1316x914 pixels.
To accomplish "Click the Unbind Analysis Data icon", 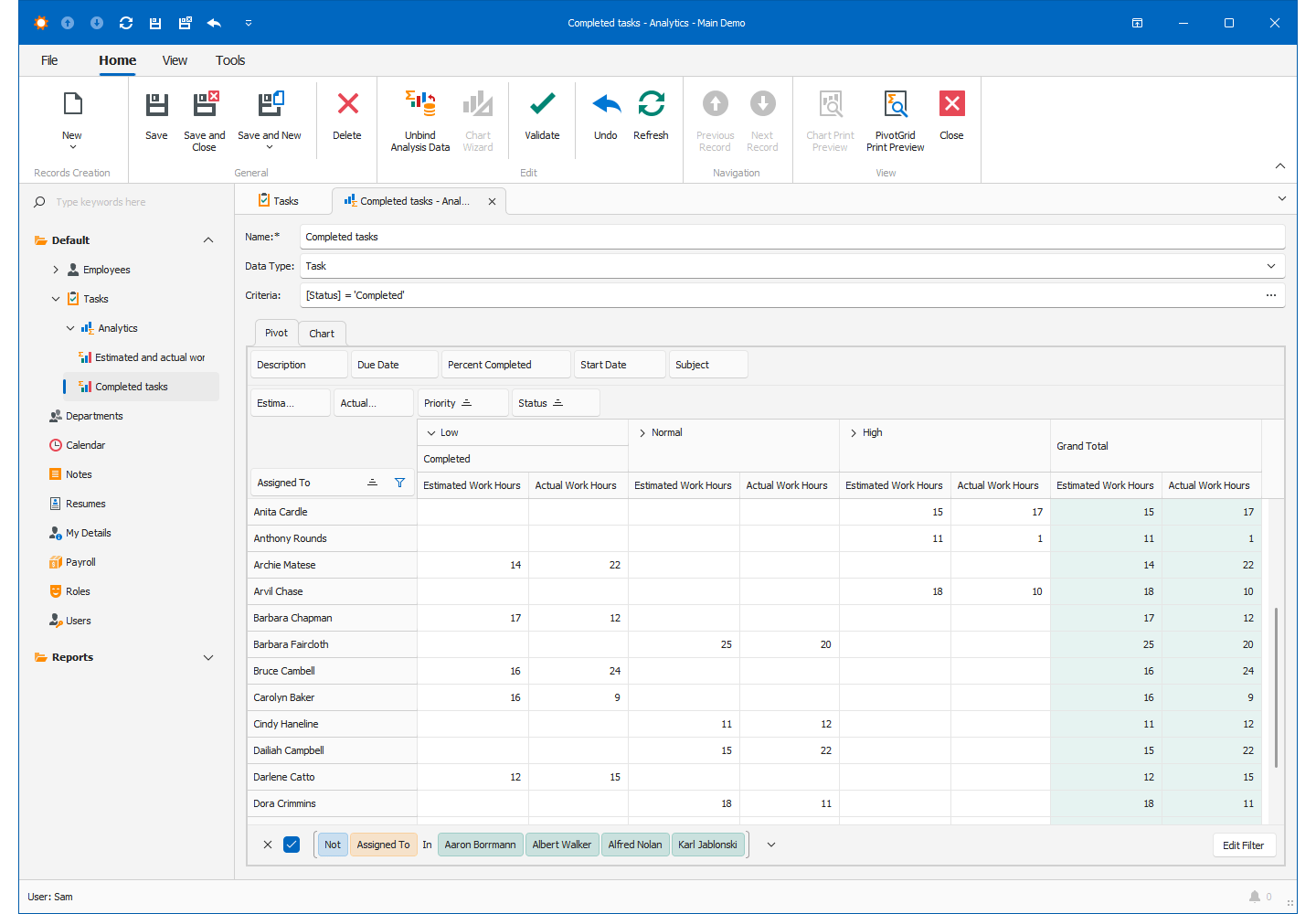I will pyautogui.click(x=420, y=104).
